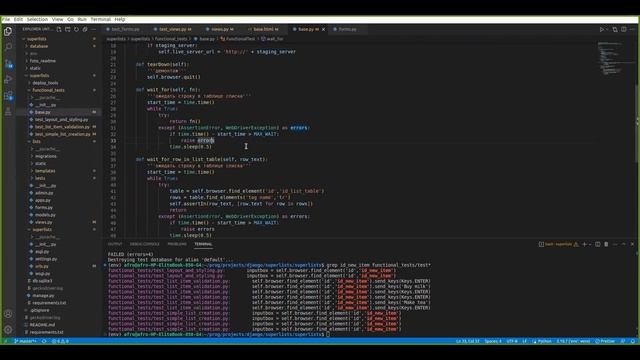Open the Search view in activity bar
Screen dimensions: 640x360
[x=8, y=47]
